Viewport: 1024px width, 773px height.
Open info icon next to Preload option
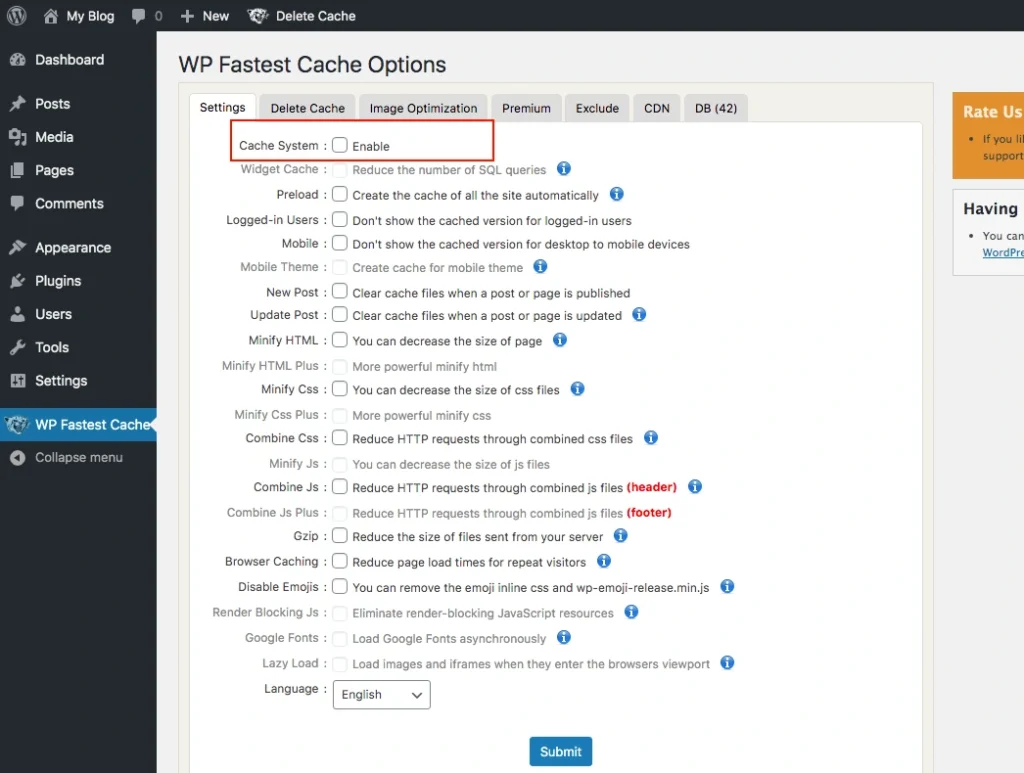616,194
